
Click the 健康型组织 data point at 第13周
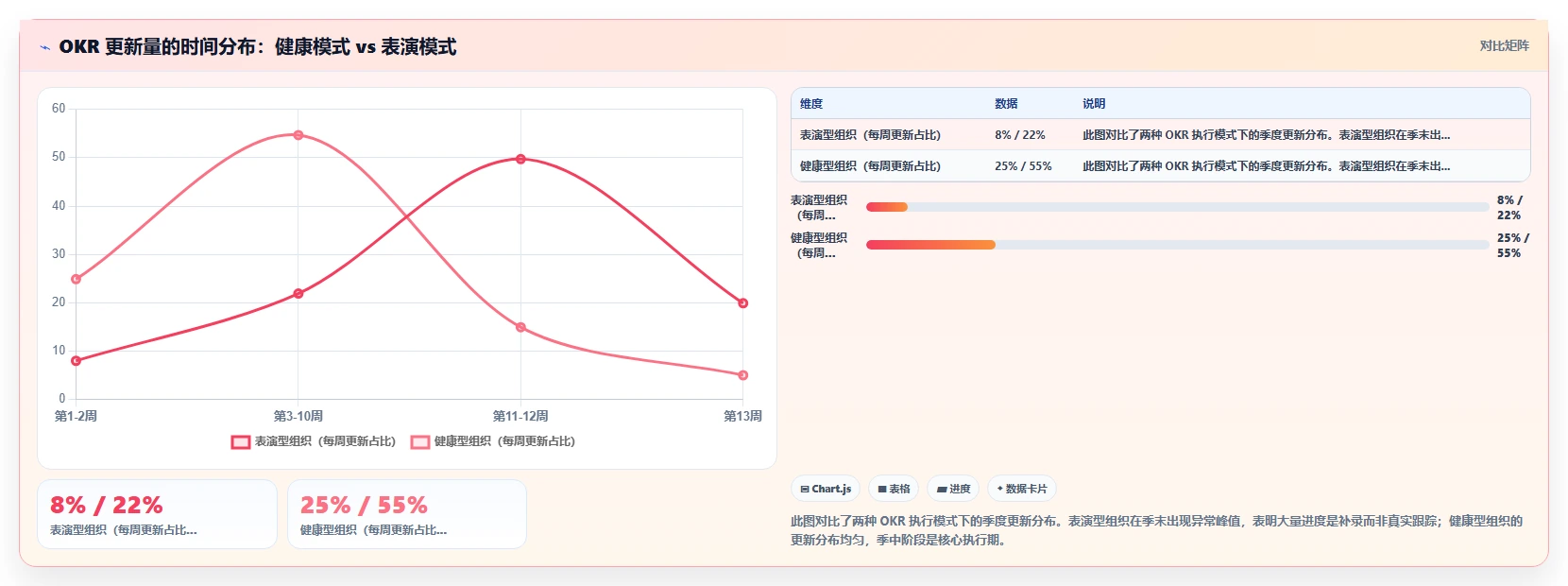743,375
